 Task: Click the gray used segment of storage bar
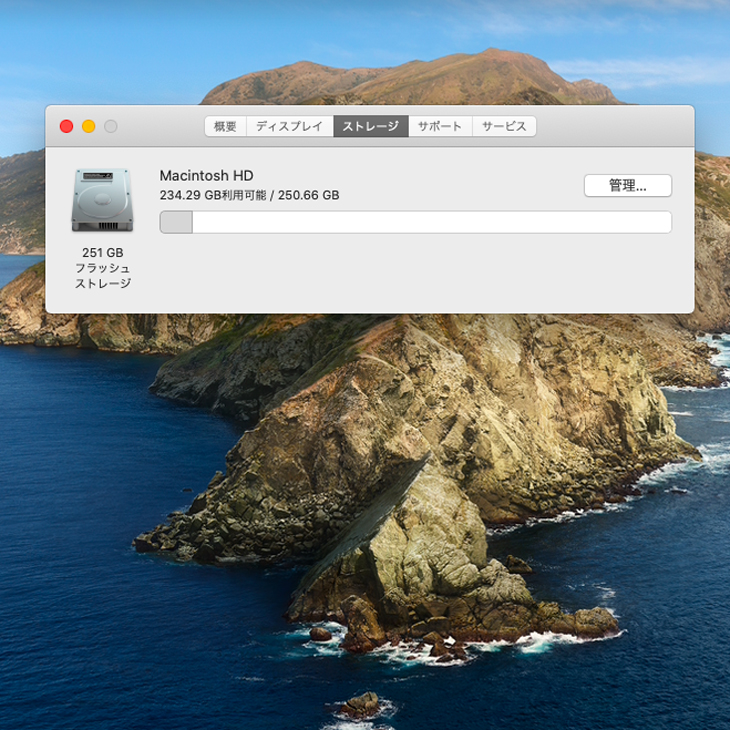tap(176, 222)
